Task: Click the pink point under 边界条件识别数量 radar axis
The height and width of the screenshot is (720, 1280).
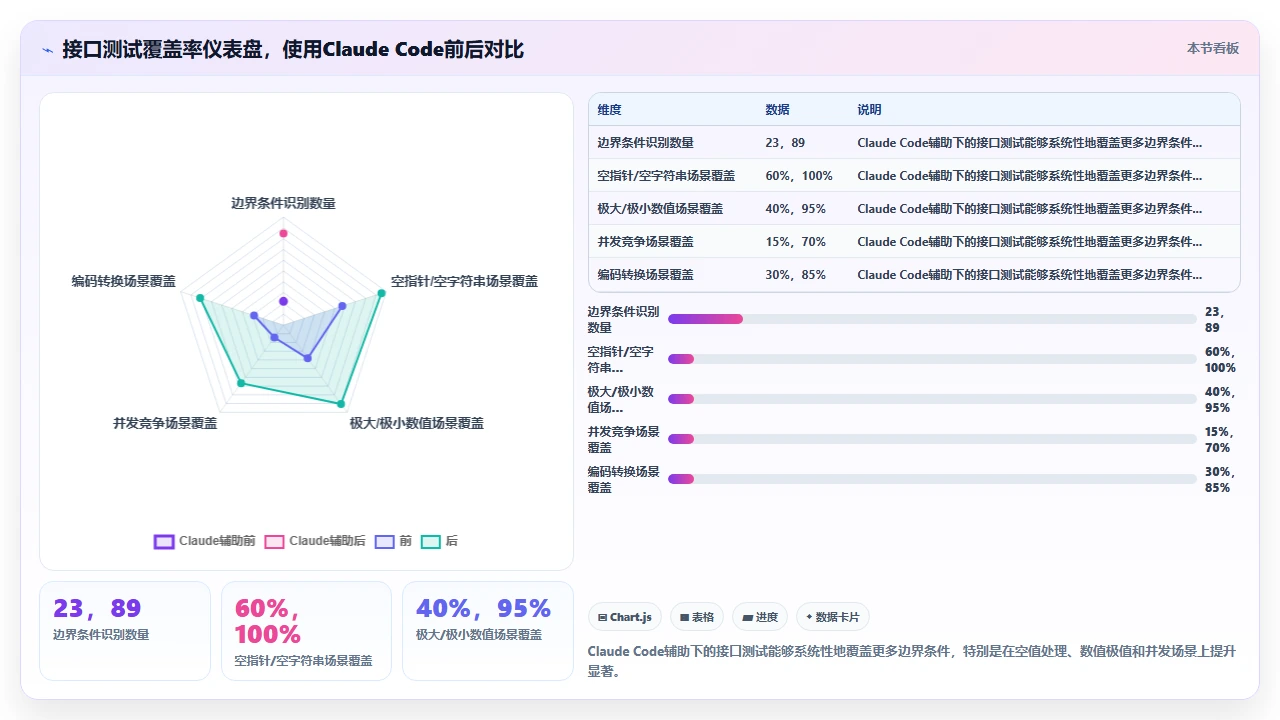Action: point(283,234)
